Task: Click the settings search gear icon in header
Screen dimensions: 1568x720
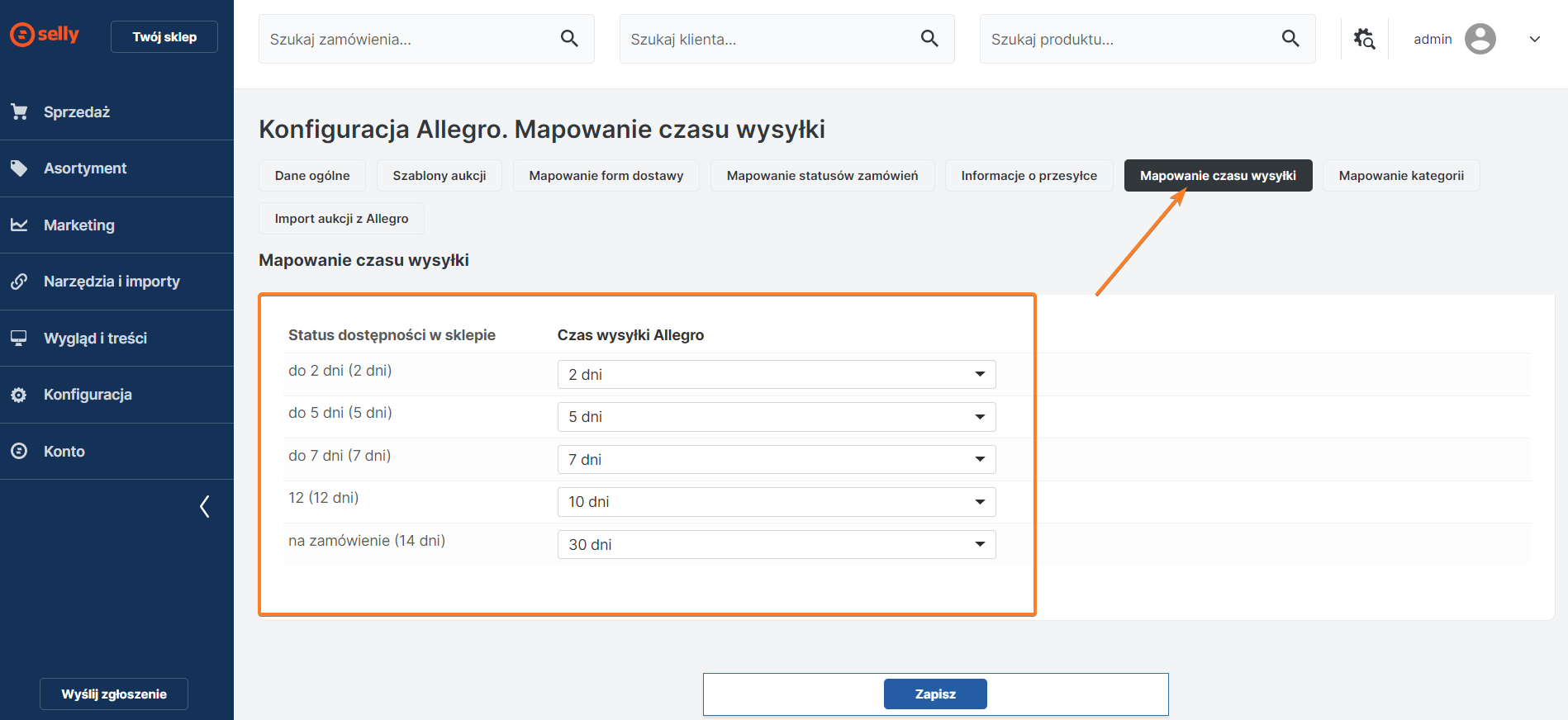Action: 1364,39
